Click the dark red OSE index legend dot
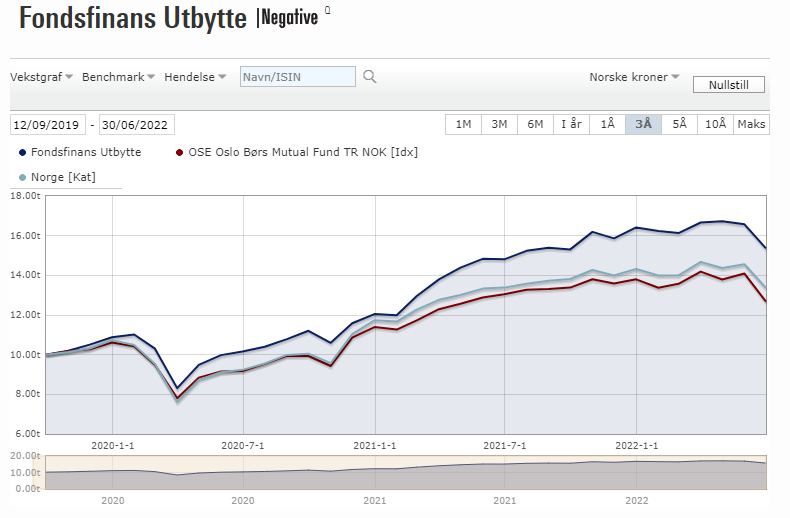790x518 pixels. 179,153
